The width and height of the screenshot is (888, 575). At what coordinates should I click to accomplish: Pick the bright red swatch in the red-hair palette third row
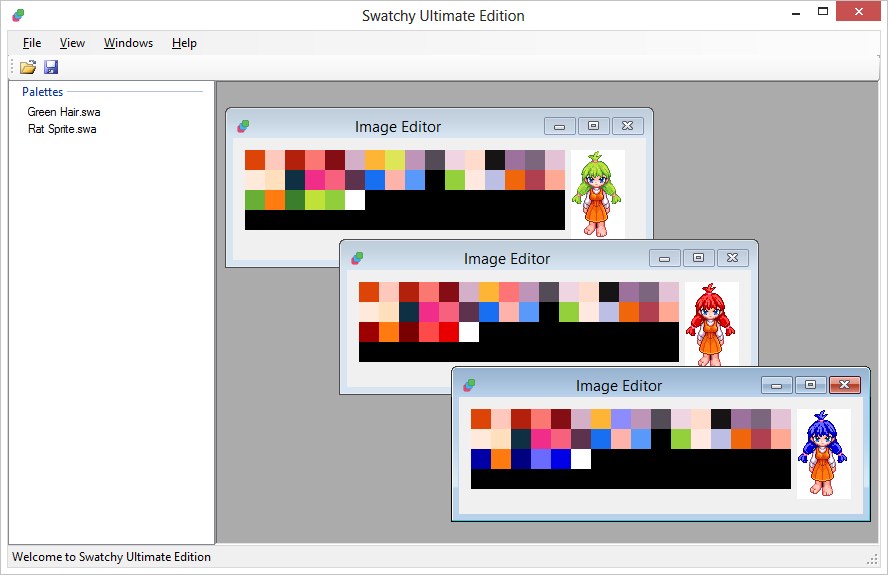pos(449,332)
